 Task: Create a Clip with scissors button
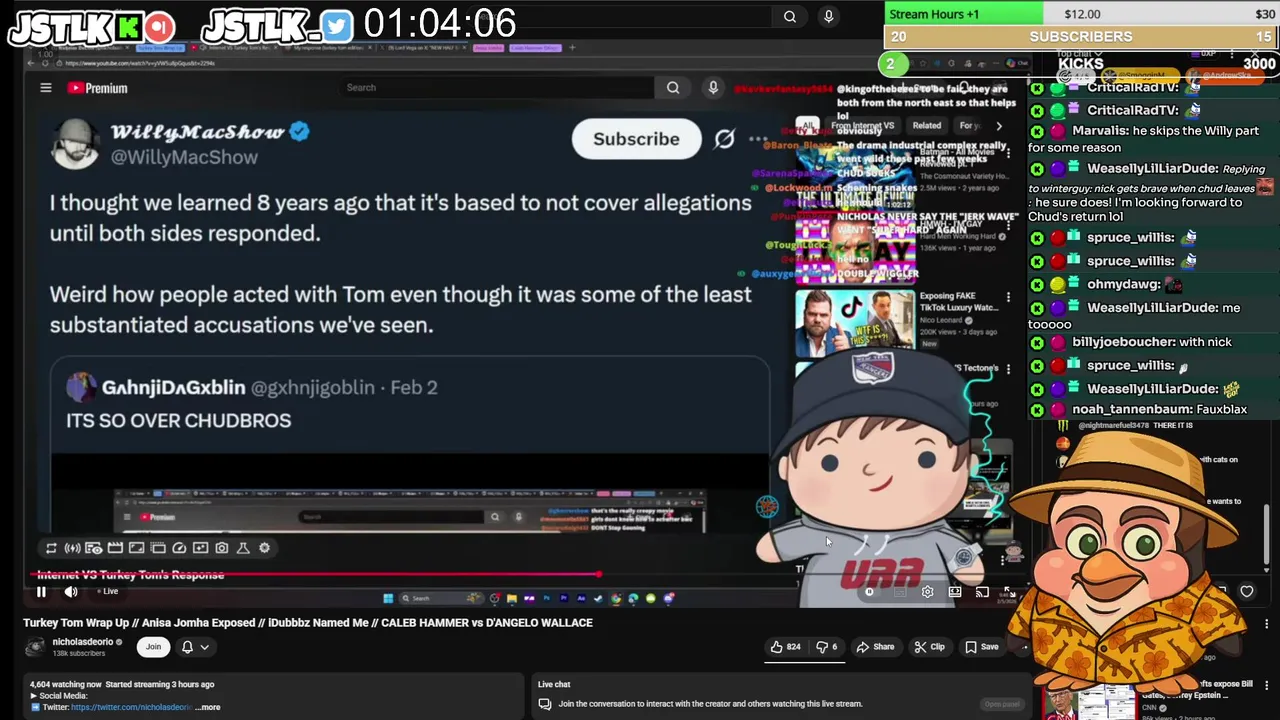(x=929, y=647)
